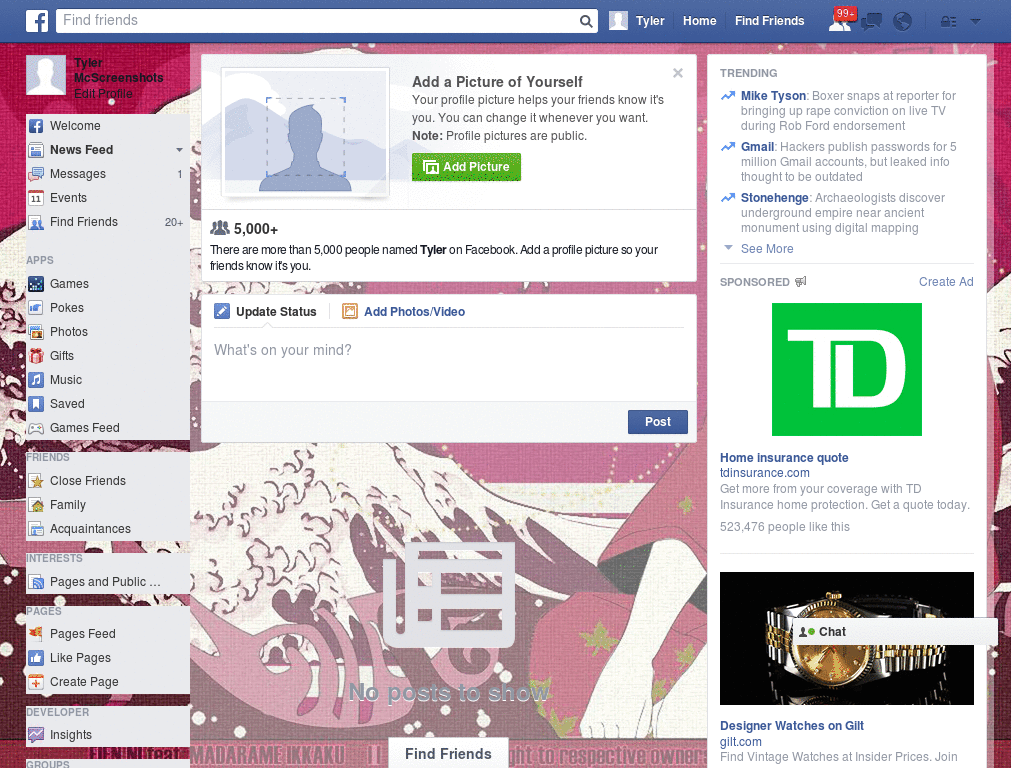Open the notifications globe icon

pos(903,22)
